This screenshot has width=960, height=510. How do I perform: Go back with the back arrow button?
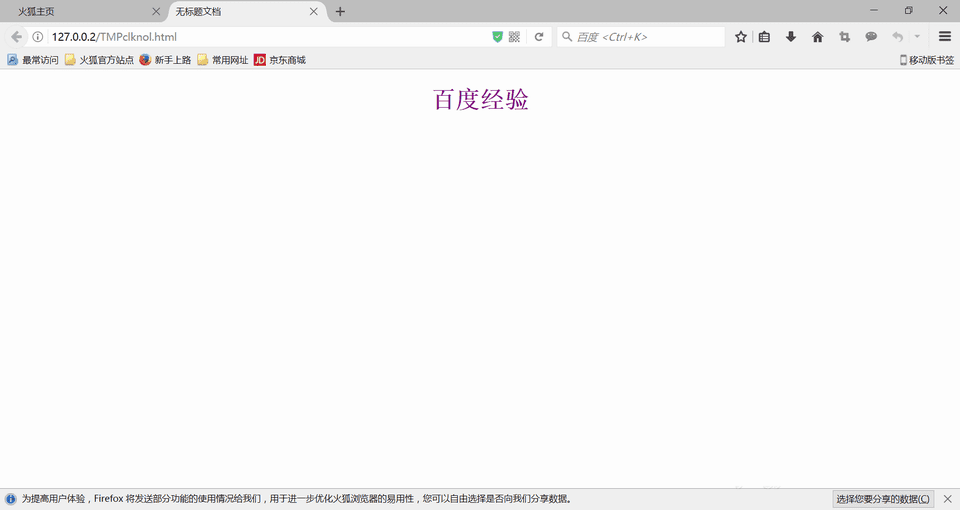(16, 37)
